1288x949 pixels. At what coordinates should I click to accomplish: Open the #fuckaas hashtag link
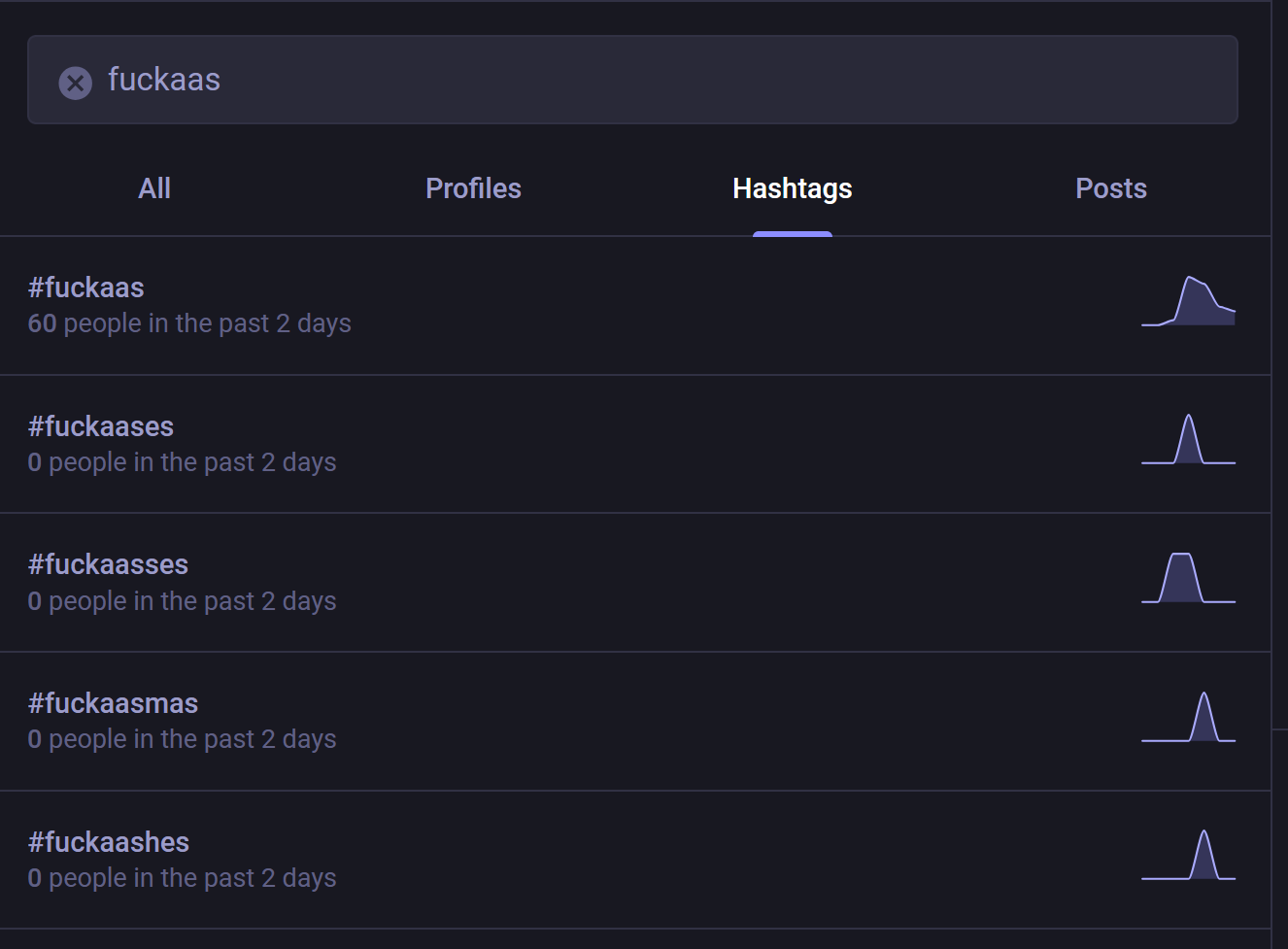coord(86,288)
